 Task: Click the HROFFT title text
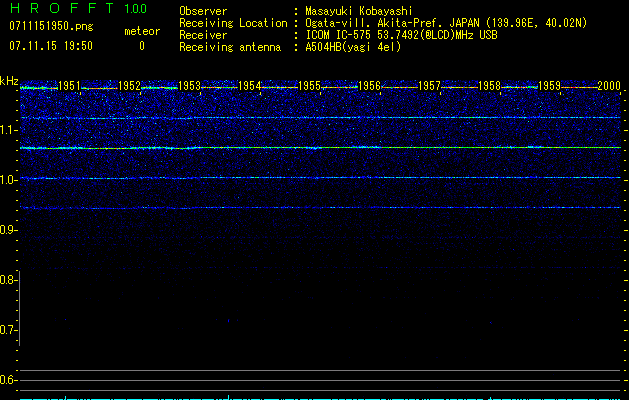click(x=60, y=9)
